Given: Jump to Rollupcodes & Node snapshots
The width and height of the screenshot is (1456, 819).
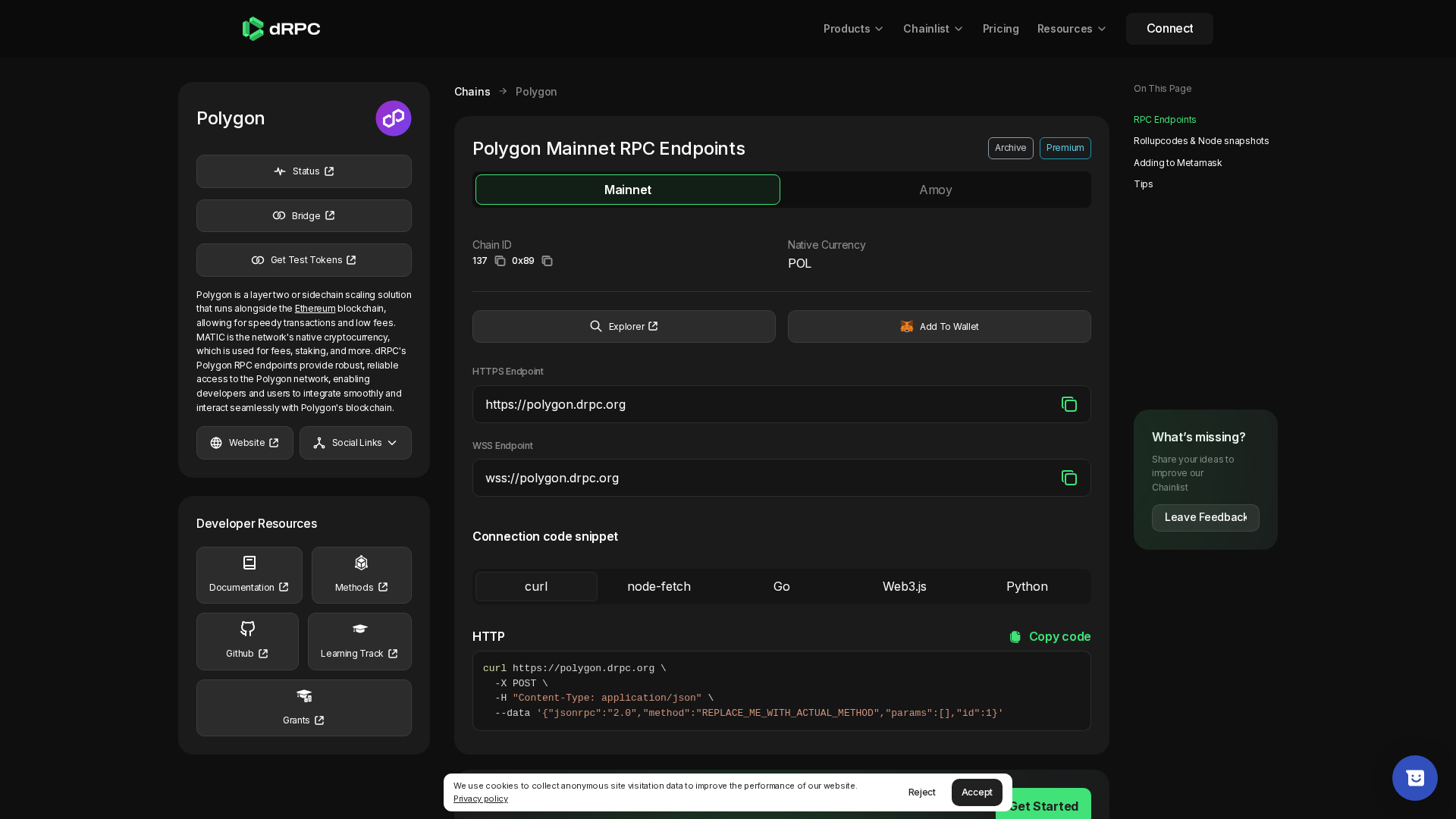Looking at the screenshot, I should (1201, 141).
